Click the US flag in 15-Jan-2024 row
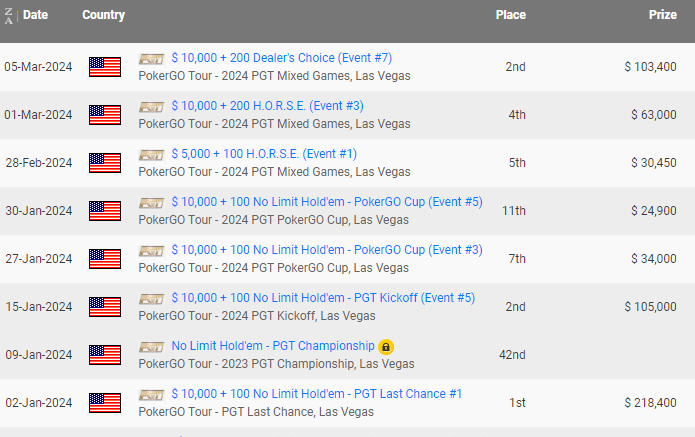This screenshot has width=695, height=437. [x=105, y=307]
